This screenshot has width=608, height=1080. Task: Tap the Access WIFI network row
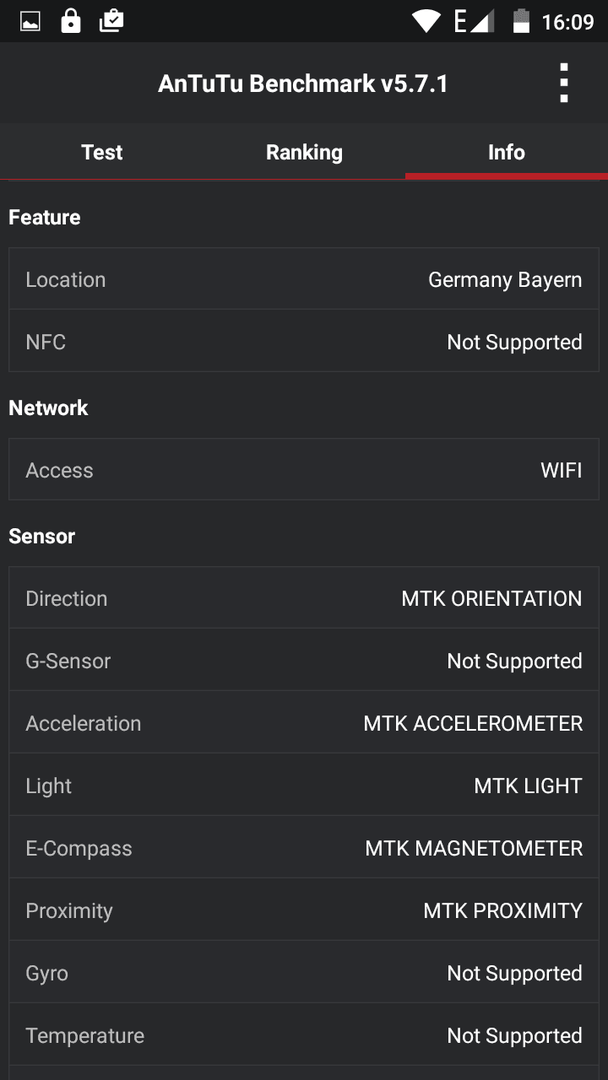pos(304,470)
